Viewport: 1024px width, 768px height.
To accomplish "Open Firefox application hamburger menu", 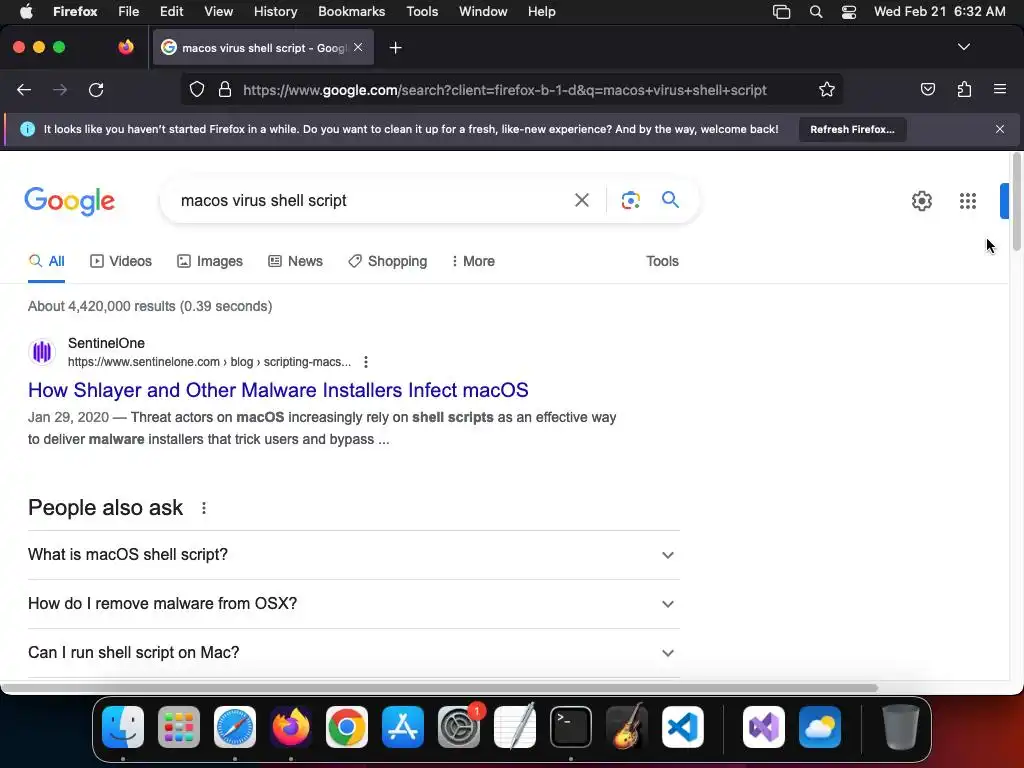I will tap(1000, 89).
